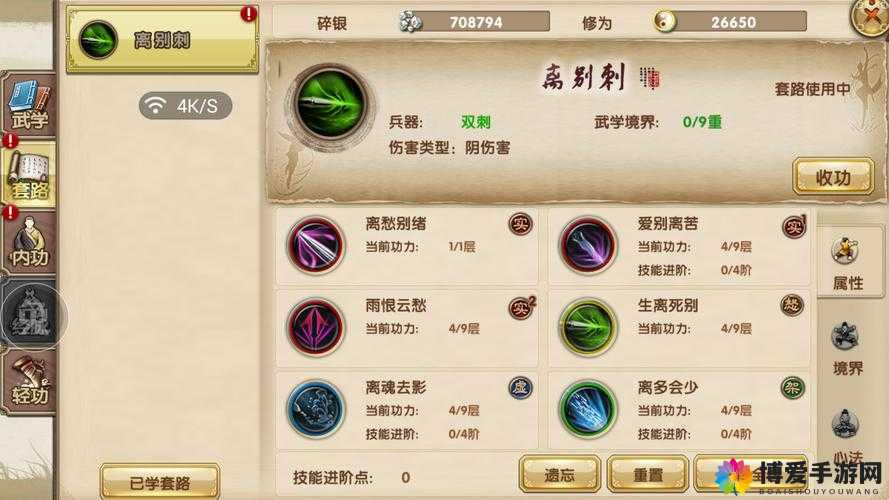Screen dimensions: 889x500
Task: Switch to the 内功 sidebar tab
Action: [28, 243]
